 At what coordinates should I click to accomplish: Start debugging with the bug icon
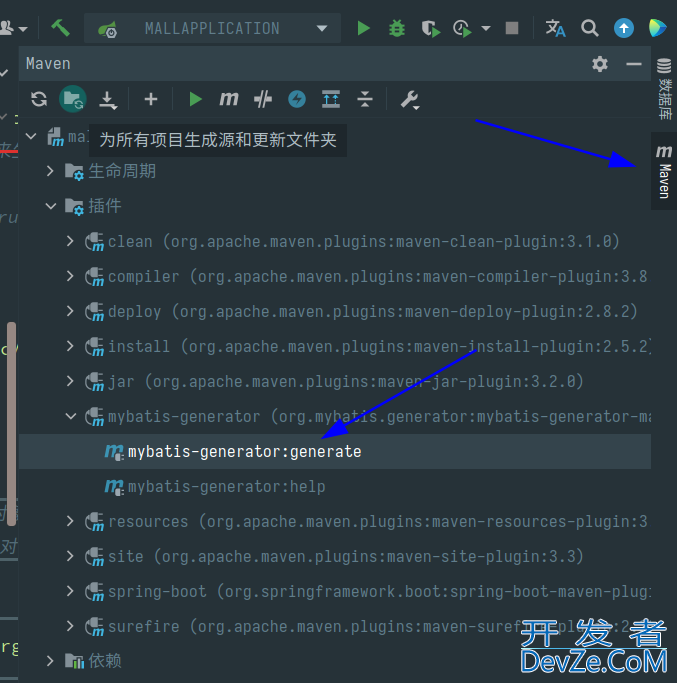pyautogui.click(x=396, y=28)
